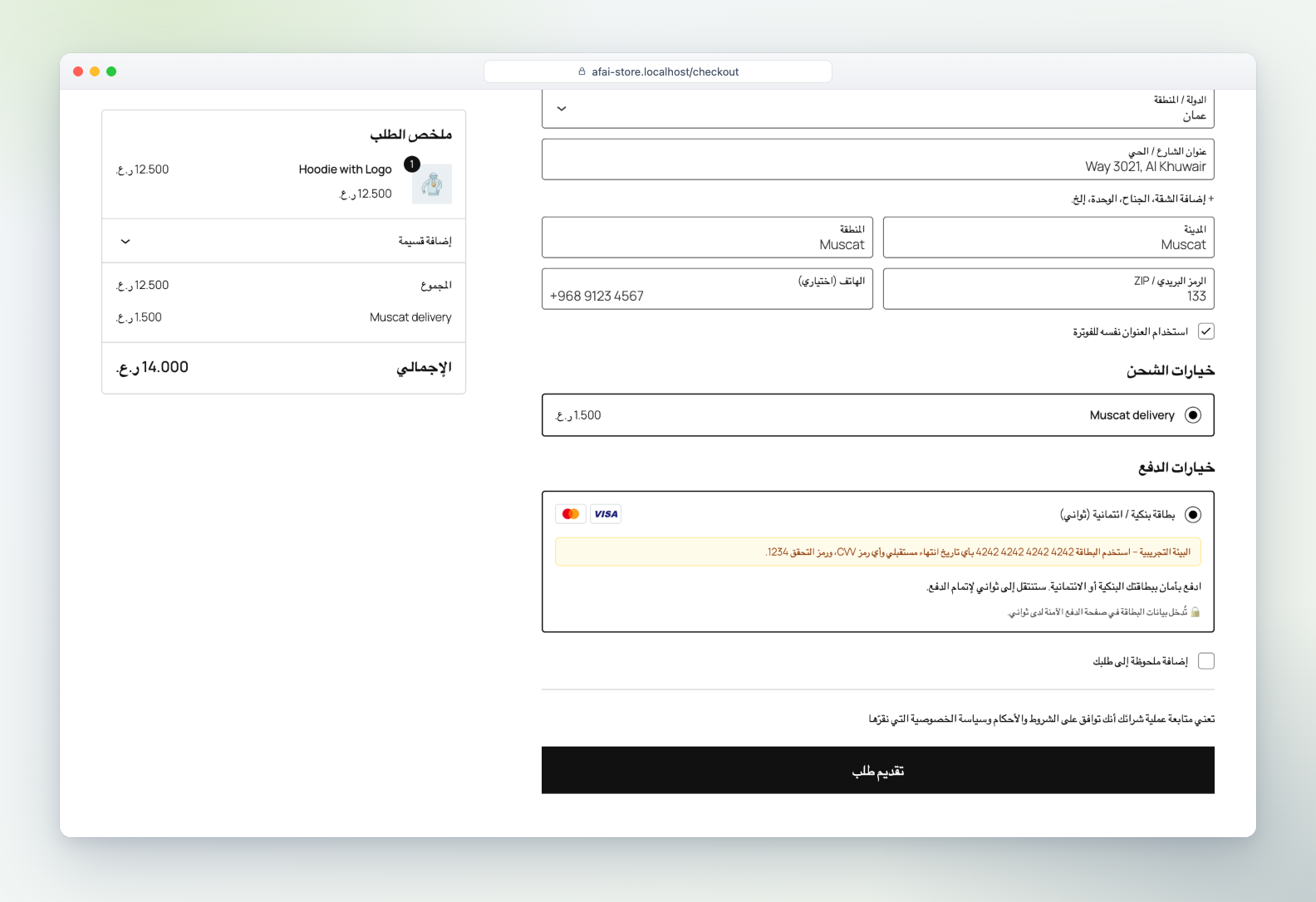
Task: Open the Hoodie with Logo product thumbnail
Action: [432, 184]
